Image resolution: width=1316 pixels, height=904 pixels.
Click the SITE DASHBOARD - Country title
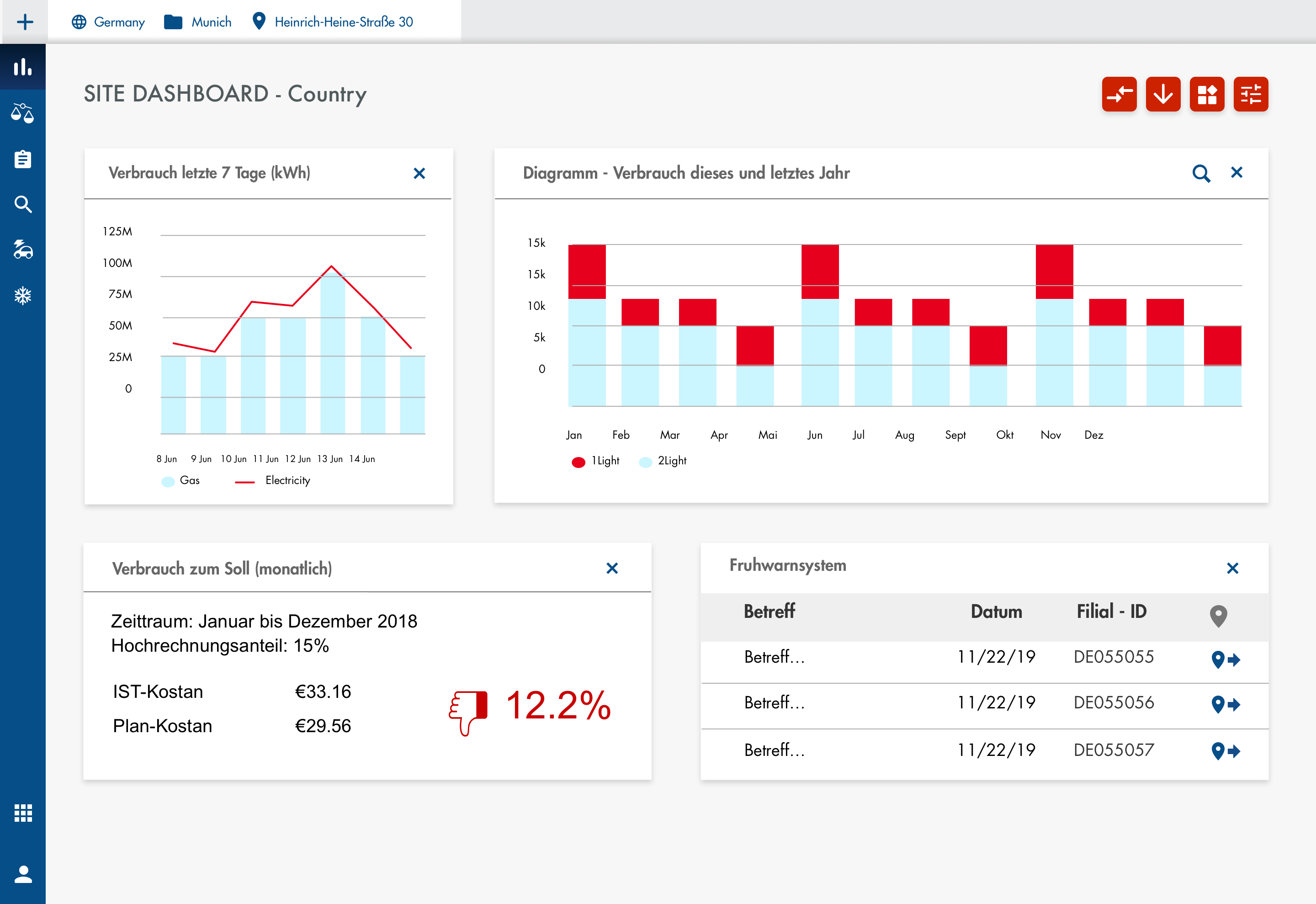(225, 94)
